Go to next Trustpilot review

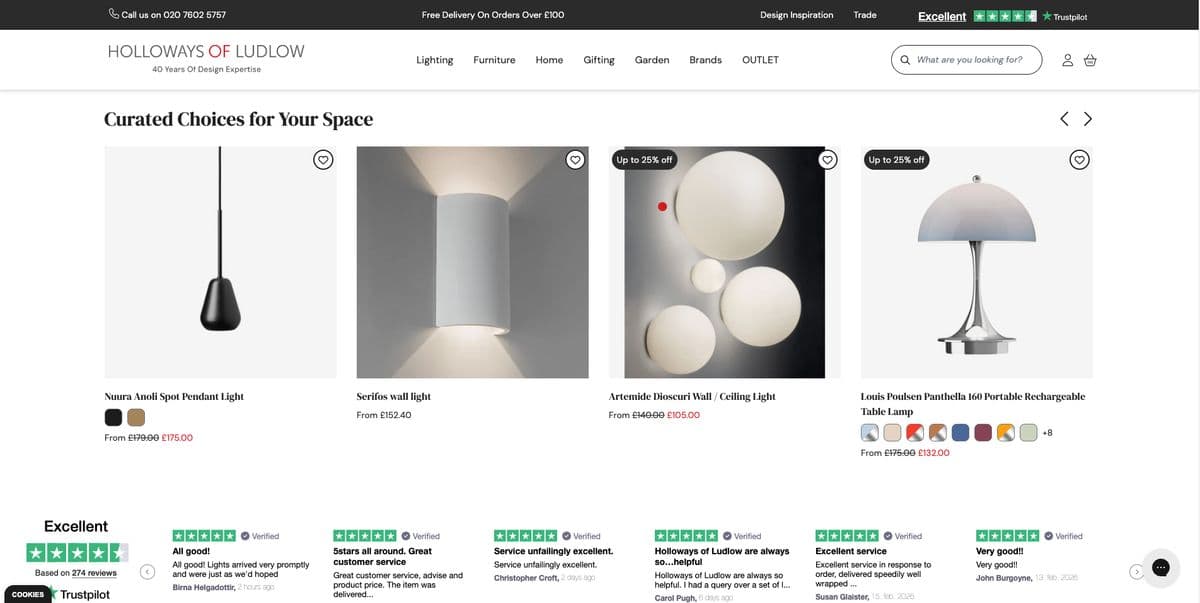tap(1136, 572)
